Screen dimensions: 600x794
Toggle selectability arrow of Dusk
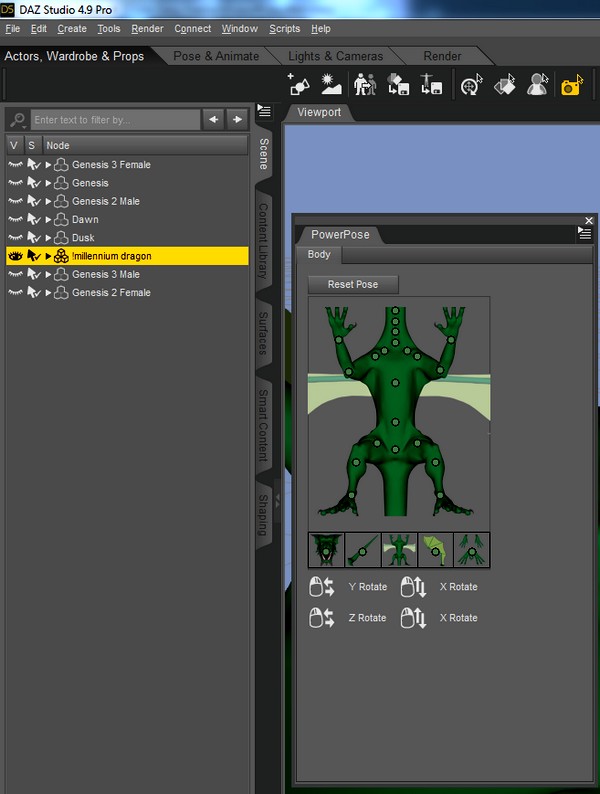point(34,237)
